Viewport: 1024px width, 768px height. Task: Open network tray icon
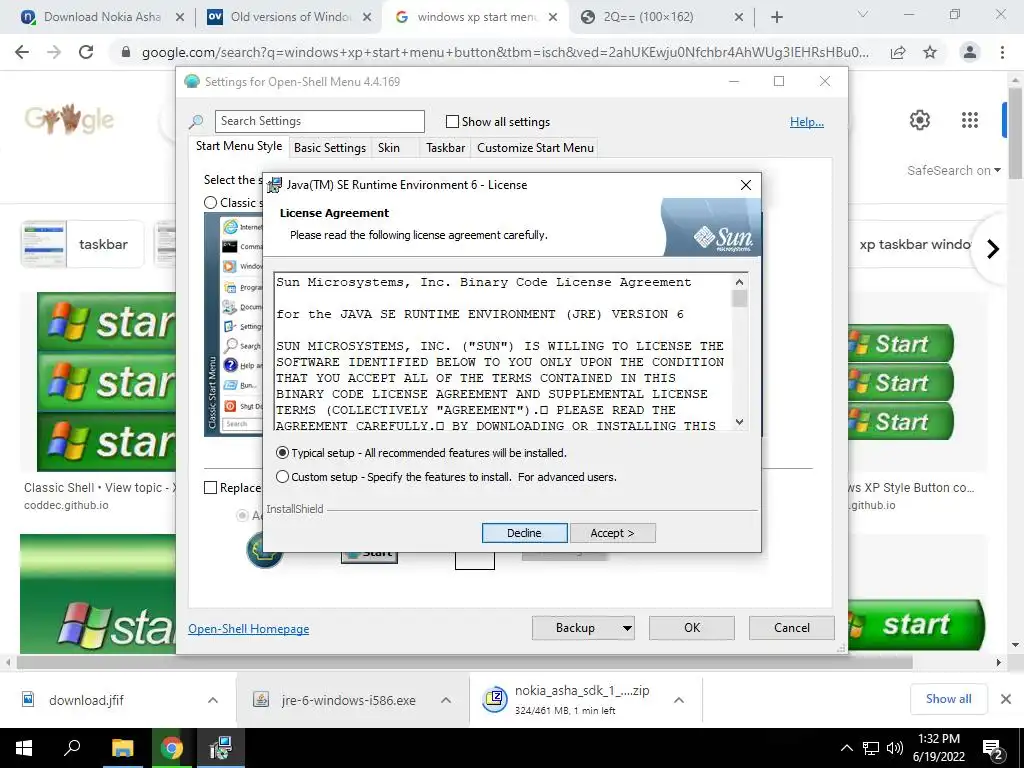click(x=871, y=748)
